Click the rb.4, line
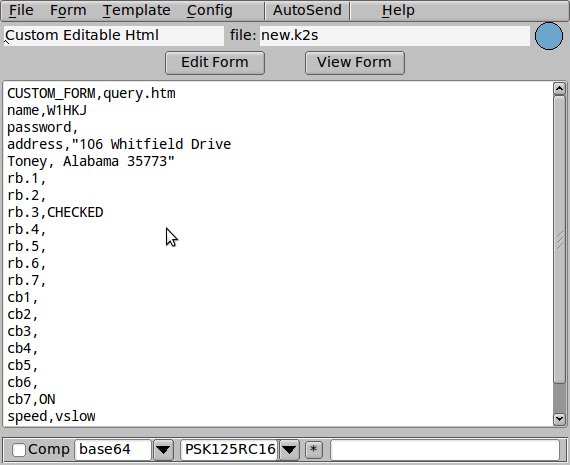 click(x=27, y=229)
